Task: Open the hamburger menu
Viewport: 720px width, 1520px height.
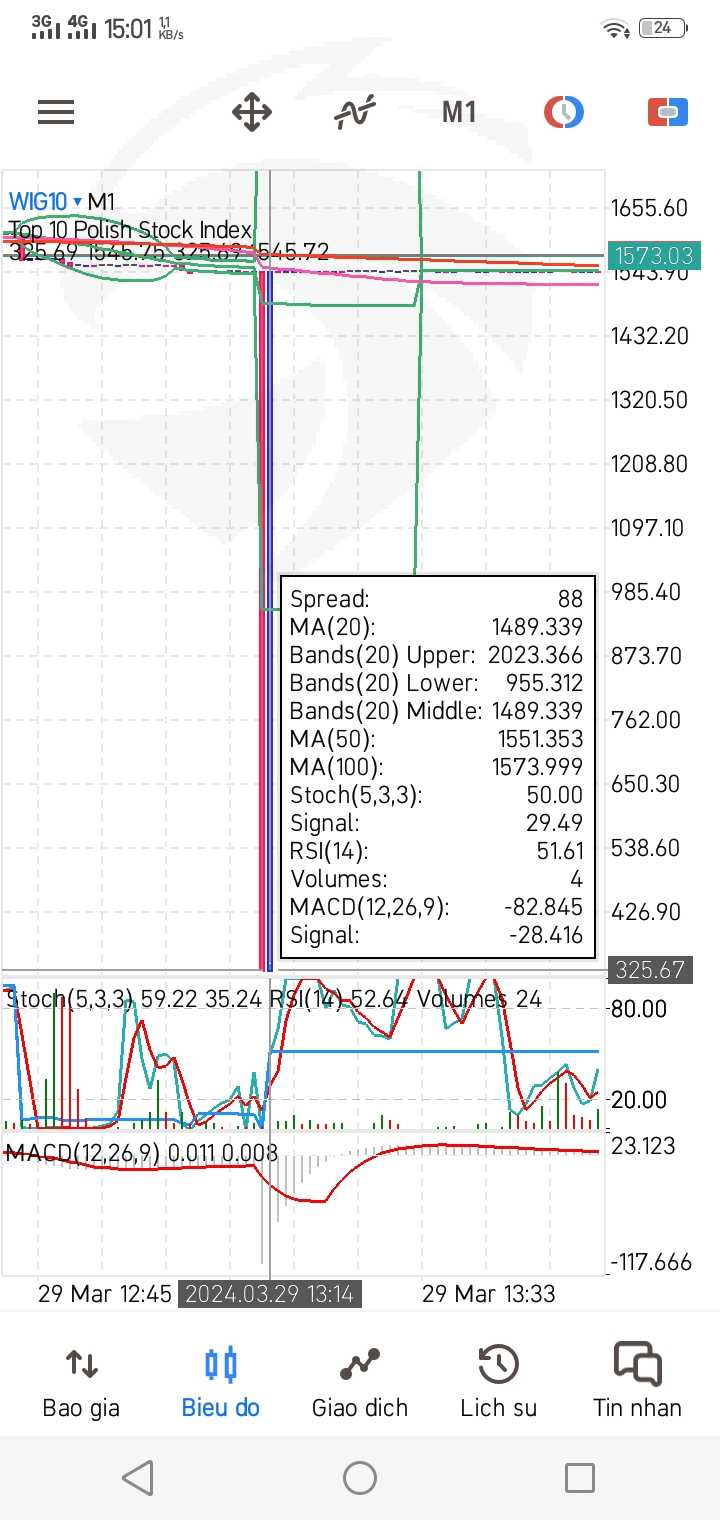Action: [56, 112]
